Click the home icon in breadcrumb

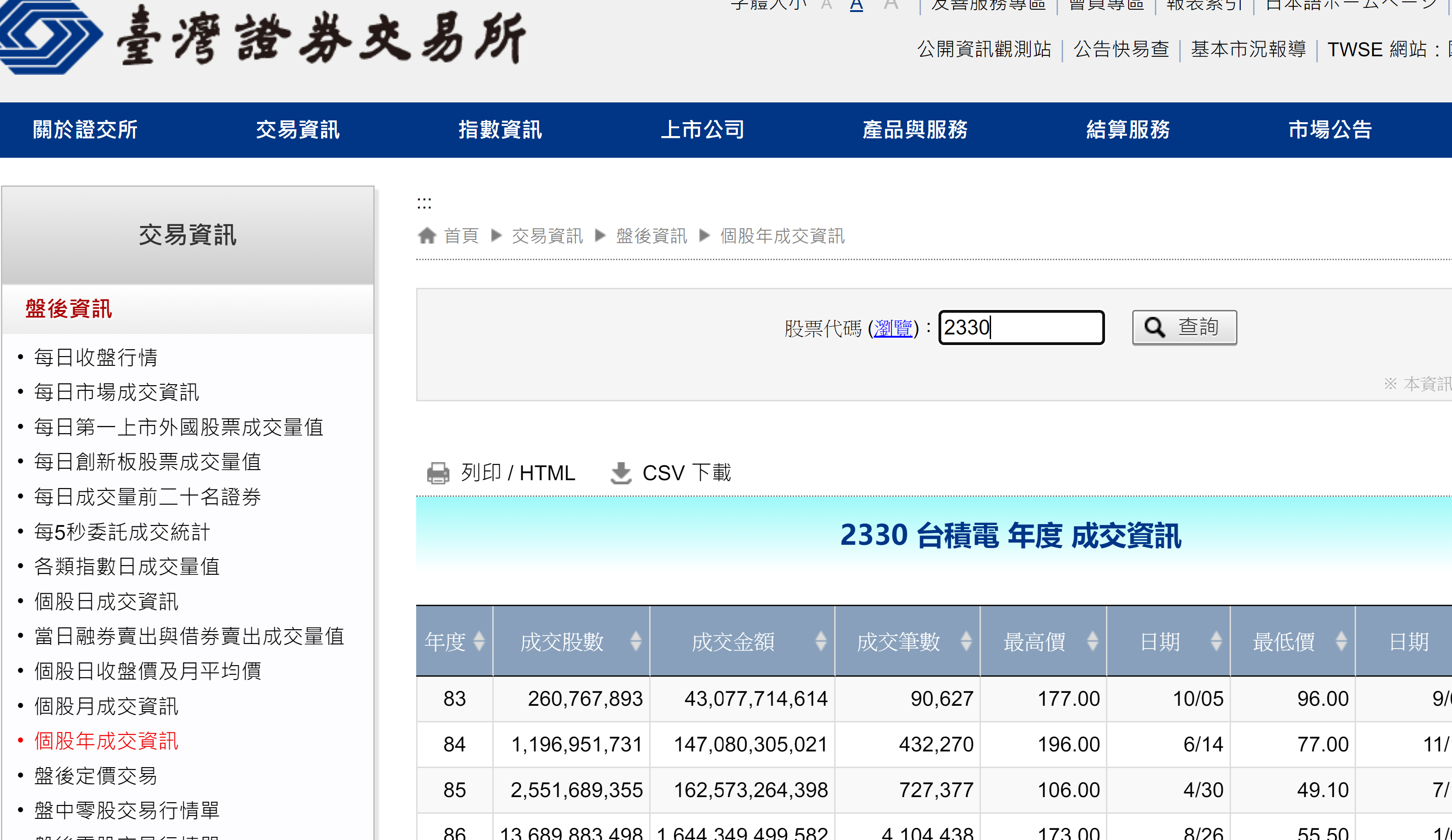tap(427, 236)
